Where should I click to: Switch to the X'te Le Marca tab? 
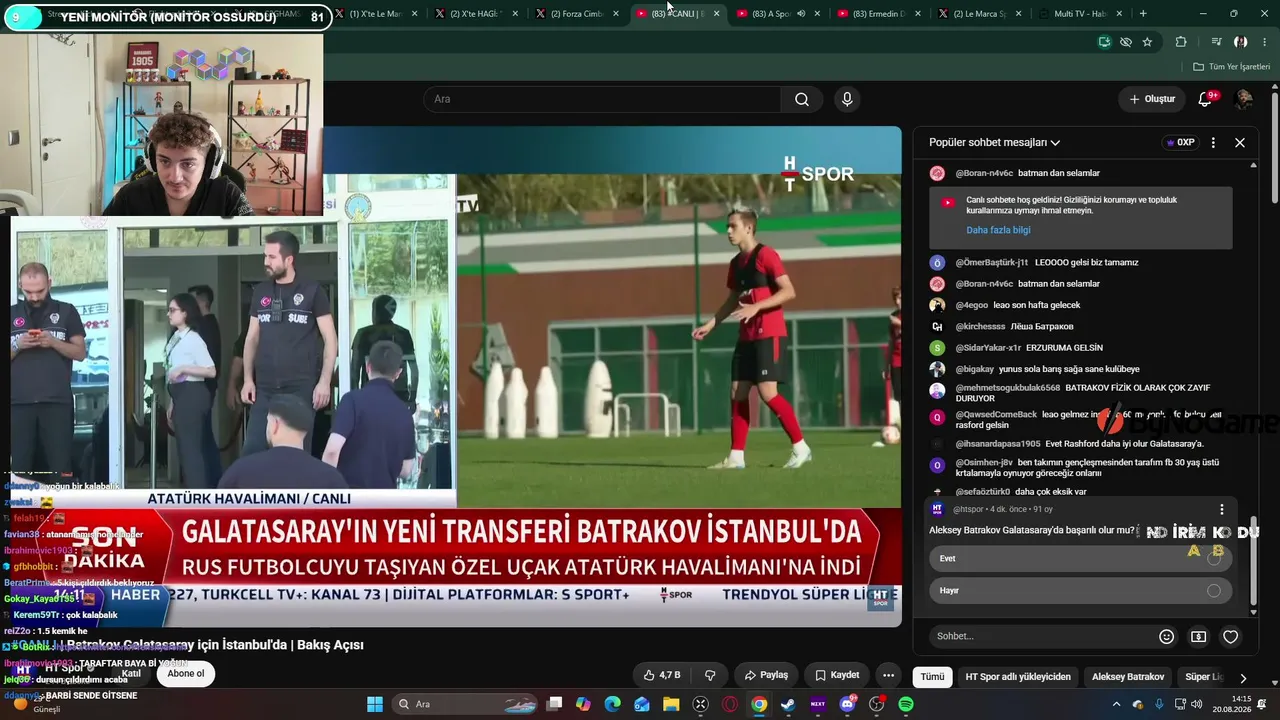pyautogui.click(x=377, y=14)
